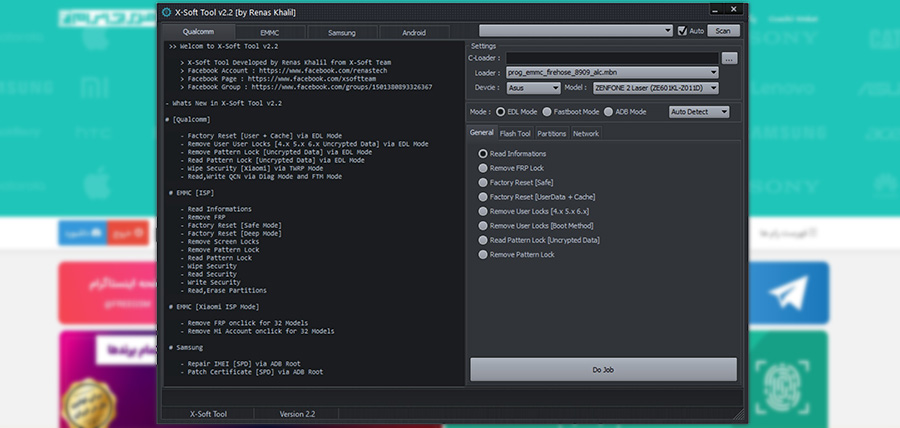
Task: Click the browse (...) button next to C-Loader
Action: [x=729, y=59]
